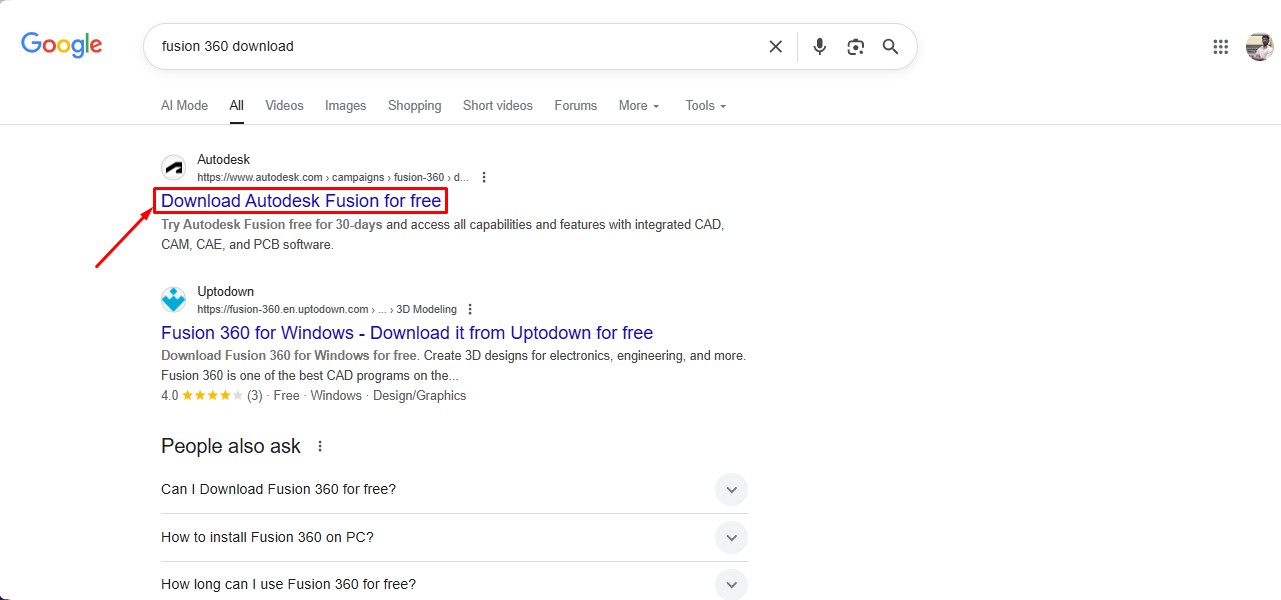Image resolution: width=1281 pixels, height=600 pixels.
Task: Click the Autodesk site name text
Action: [224, 160]
